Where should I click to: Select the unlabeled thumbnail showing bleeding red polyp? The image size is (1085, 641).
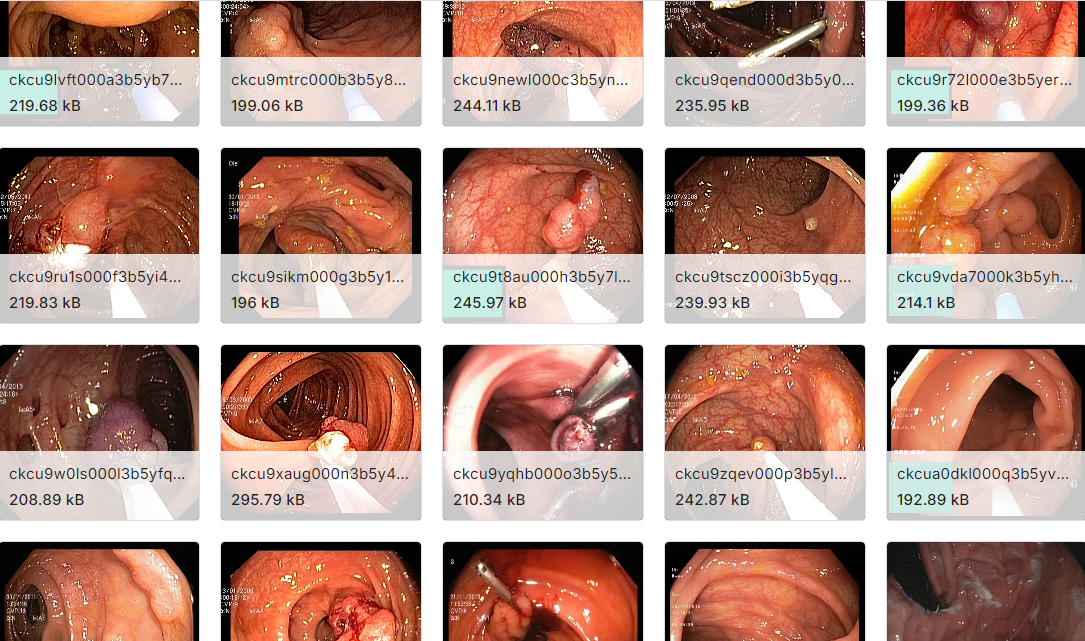pos(321,592)
